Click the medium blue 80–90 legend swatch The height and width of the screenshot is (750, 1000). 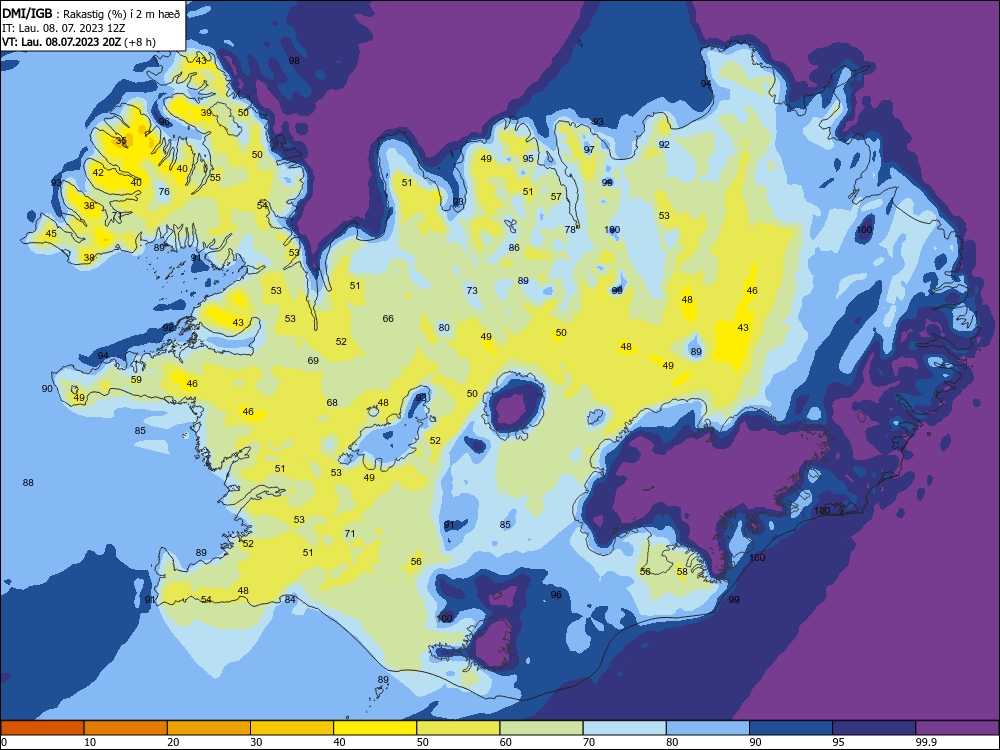tap(708, 728)
